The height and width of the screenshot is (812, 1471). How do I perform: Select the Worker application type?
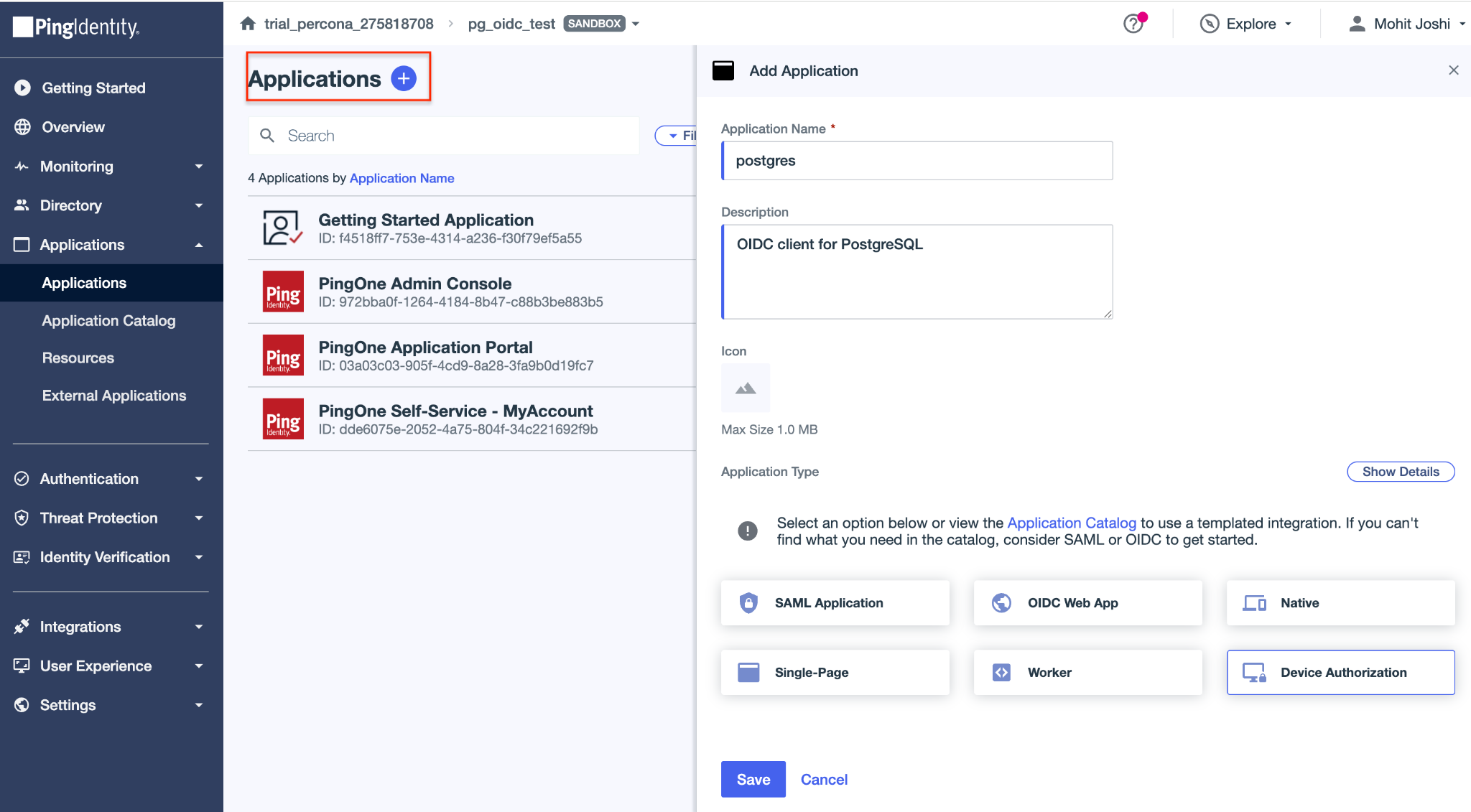pyautogui.click(x=1087, y=673)
